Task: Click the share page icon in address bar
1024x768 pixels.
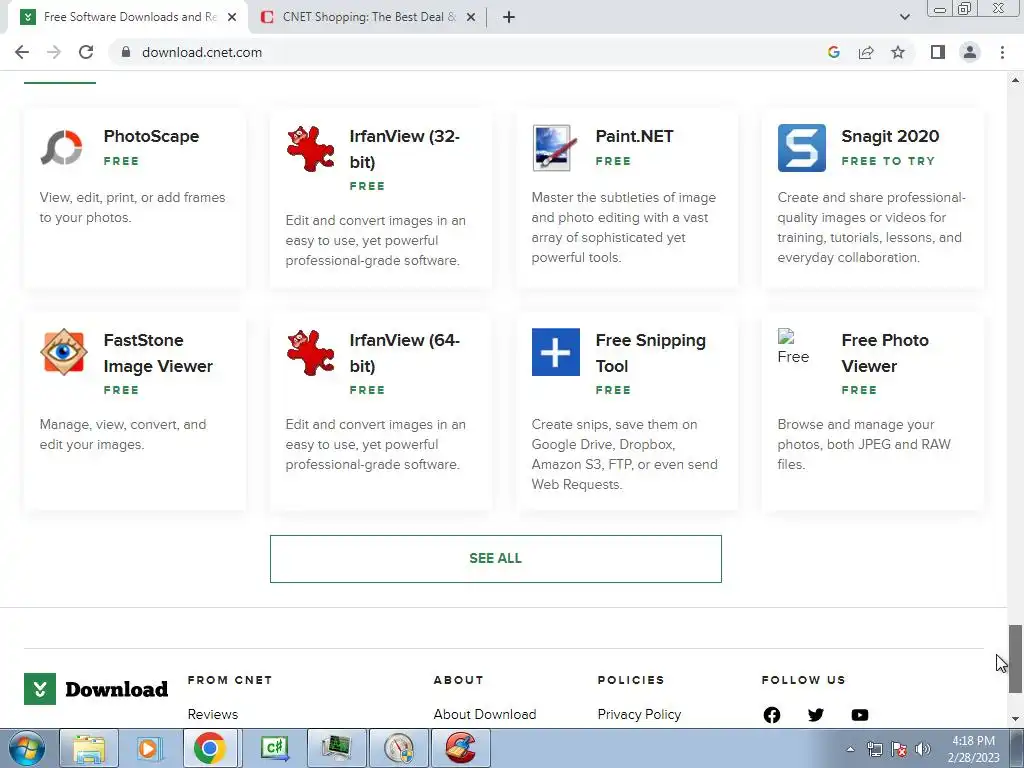Action: (x=866, y=52)
